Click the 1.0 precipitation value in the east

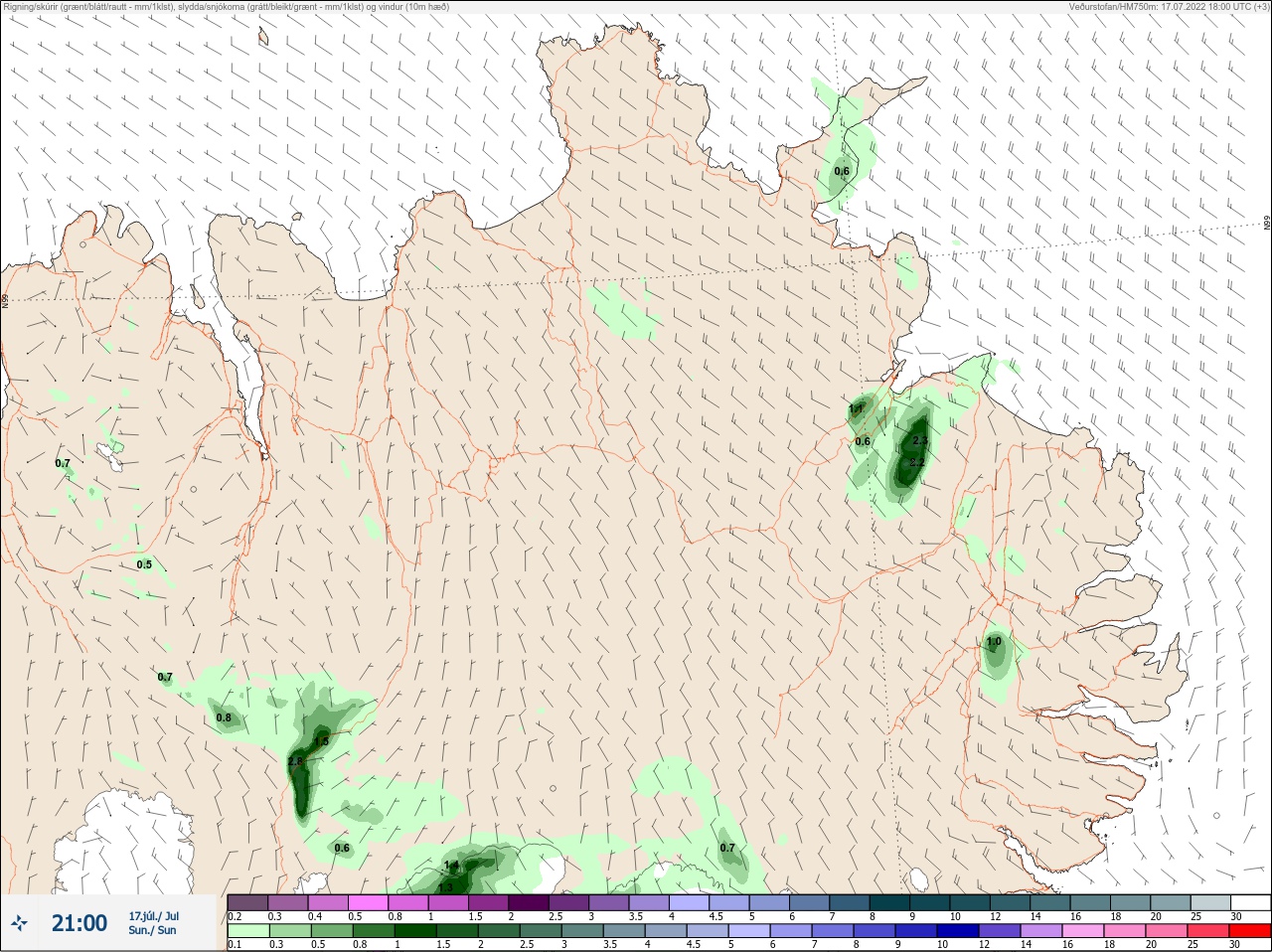pos(994,642)
